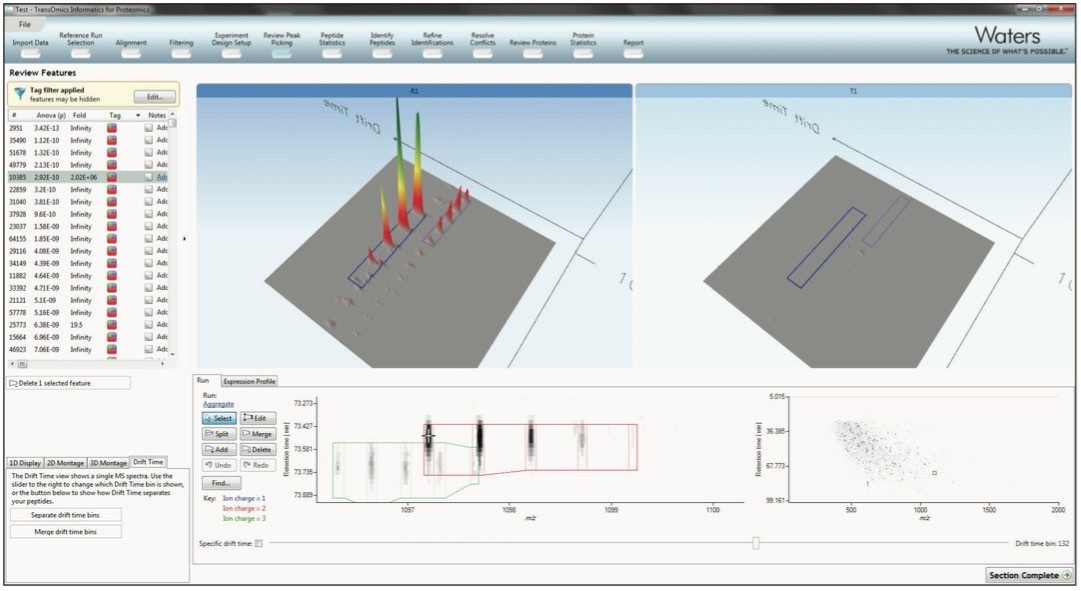The height and width of the screenshot is (591, 1081).
Task: Click Merge drift time bins button
Action: coord(65,532)
